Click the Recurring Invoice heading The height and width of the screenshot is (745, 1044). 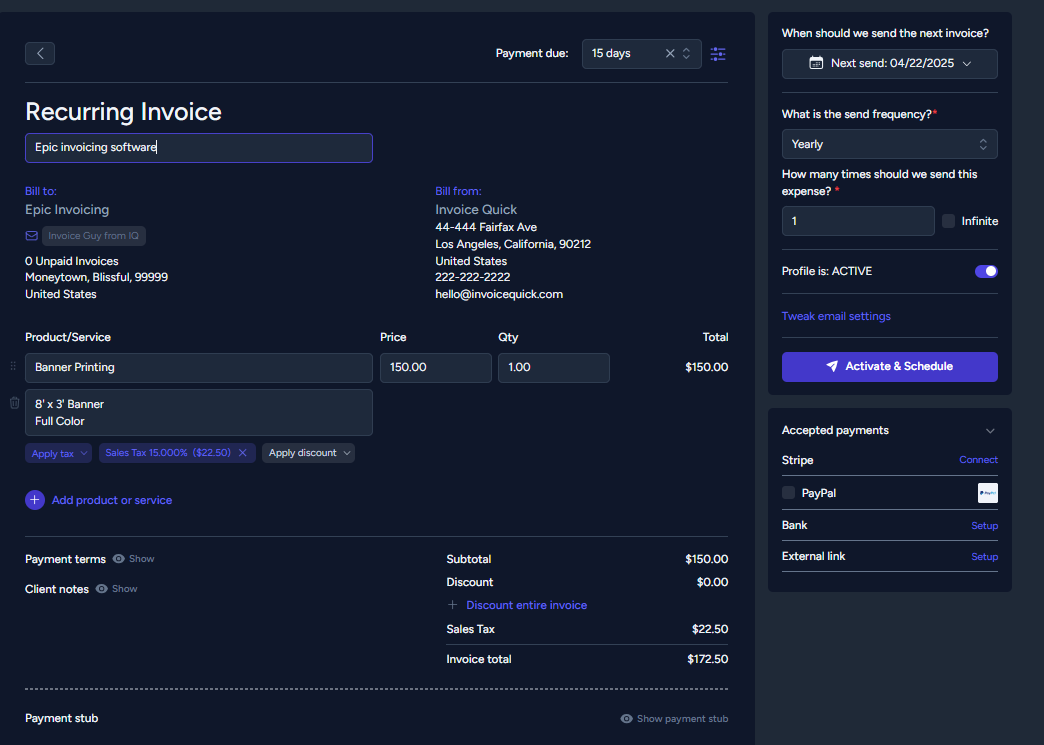123,112
